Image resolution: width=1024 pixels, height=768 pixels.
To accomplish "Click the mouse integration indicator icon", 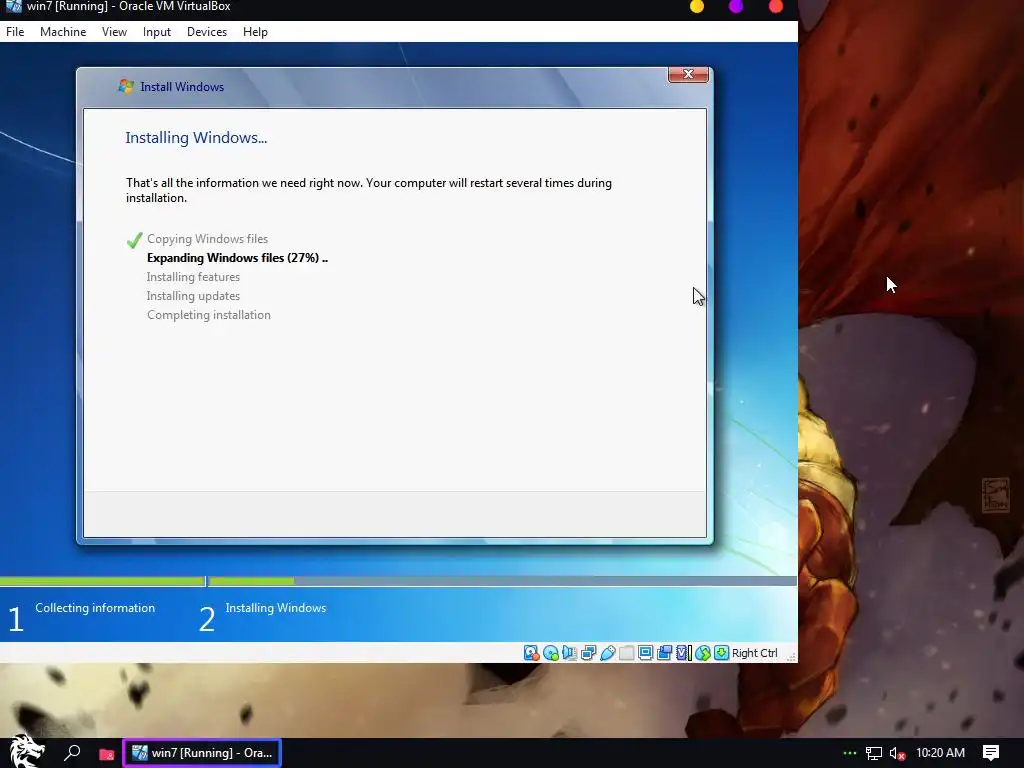I will [x=703, y=652].
